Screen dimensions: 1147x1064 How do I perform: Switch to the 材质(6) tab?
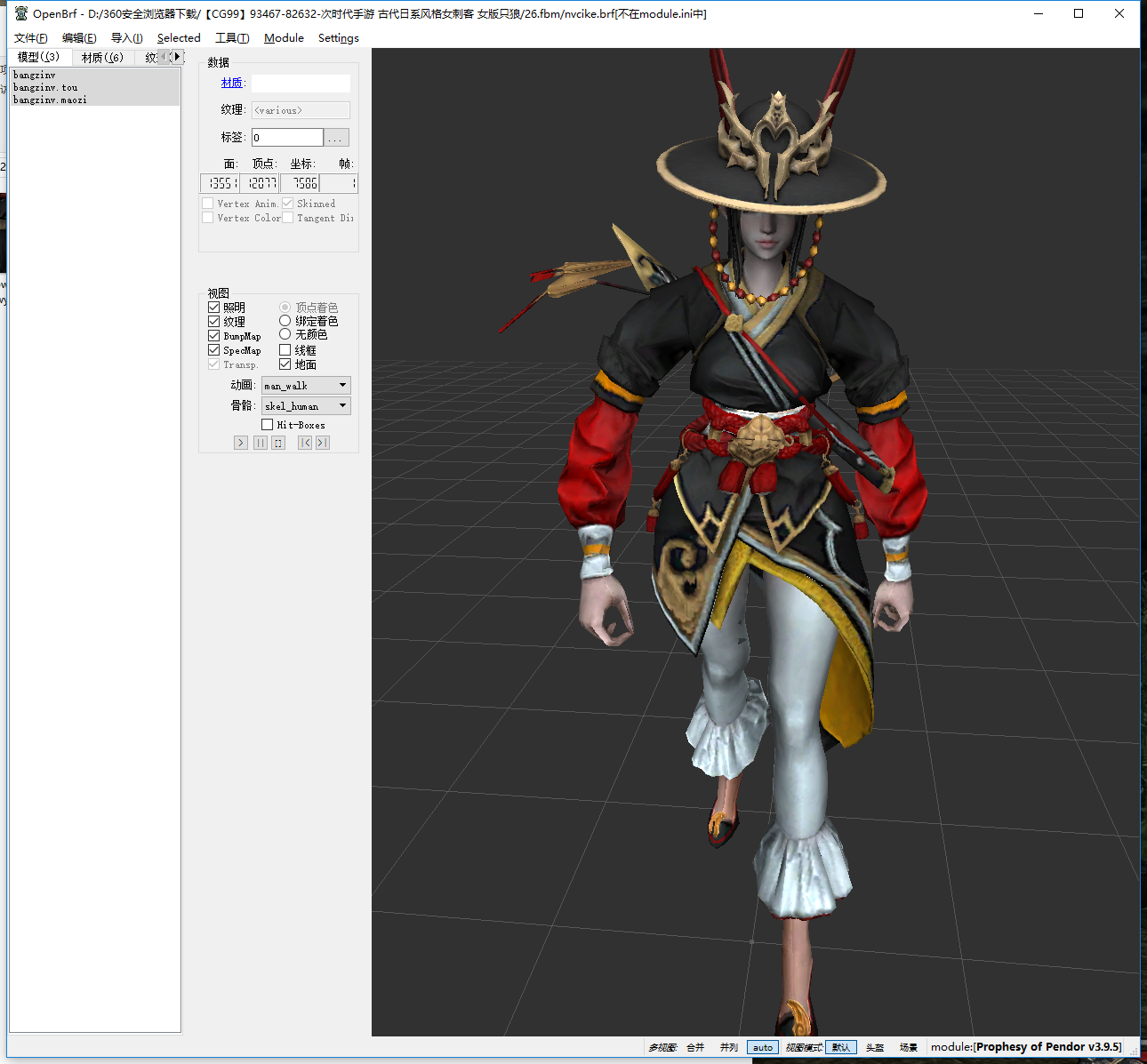(x=102, y=58)
